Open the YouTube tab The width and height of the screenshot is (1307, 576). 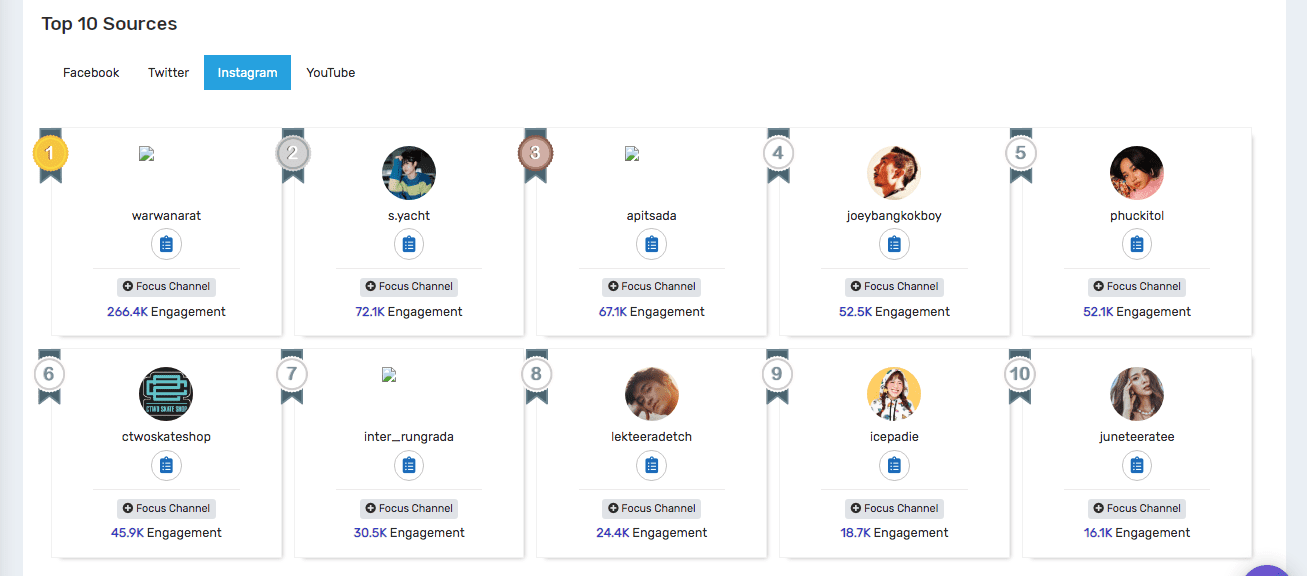click(331, 73)
